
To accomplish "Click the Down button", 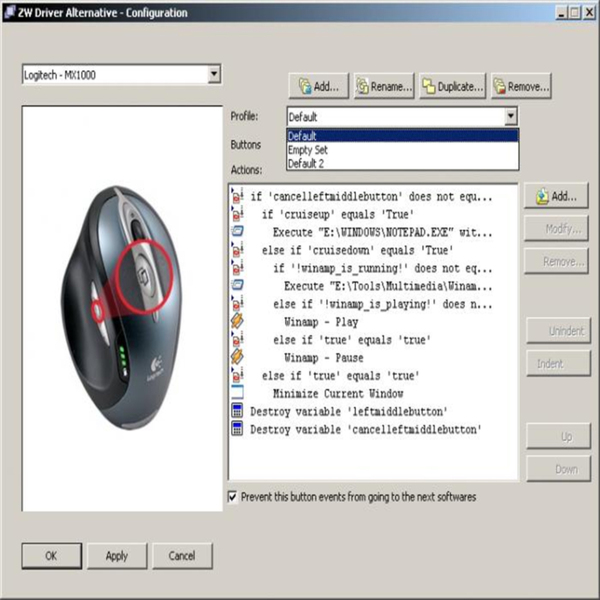I will (558, 469).
